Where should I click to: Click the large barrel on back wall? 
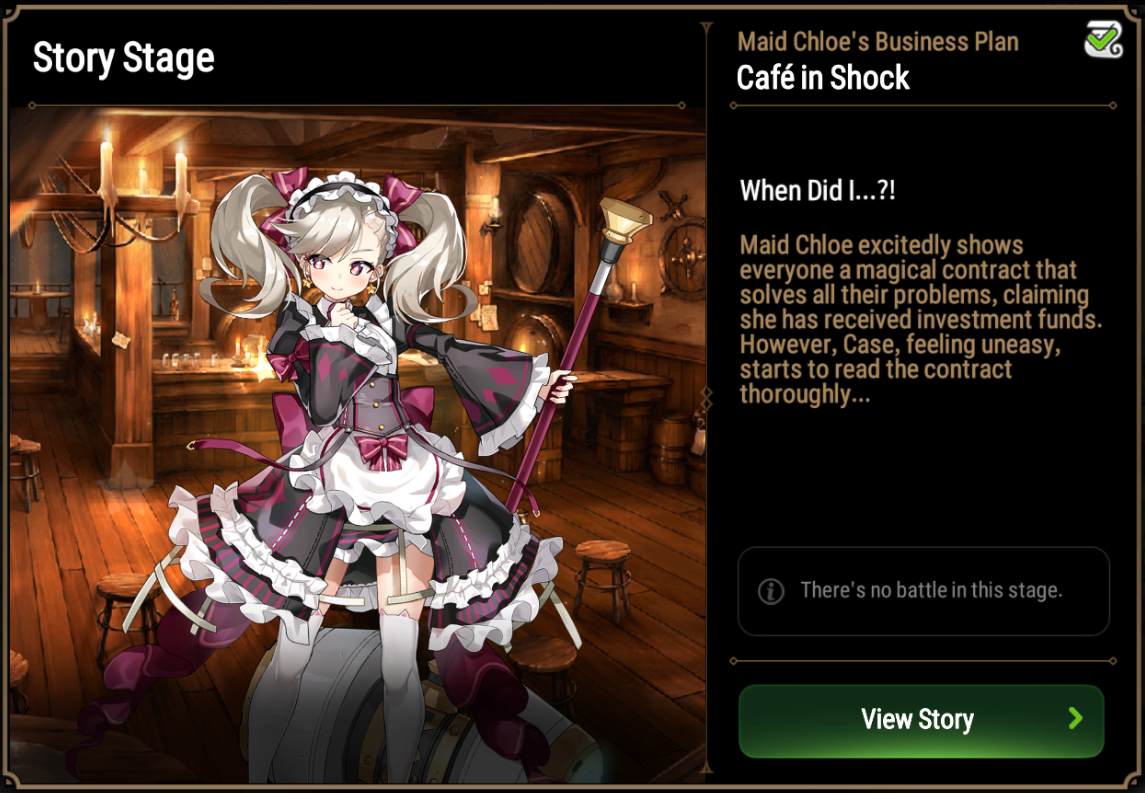tap(541, 242)
